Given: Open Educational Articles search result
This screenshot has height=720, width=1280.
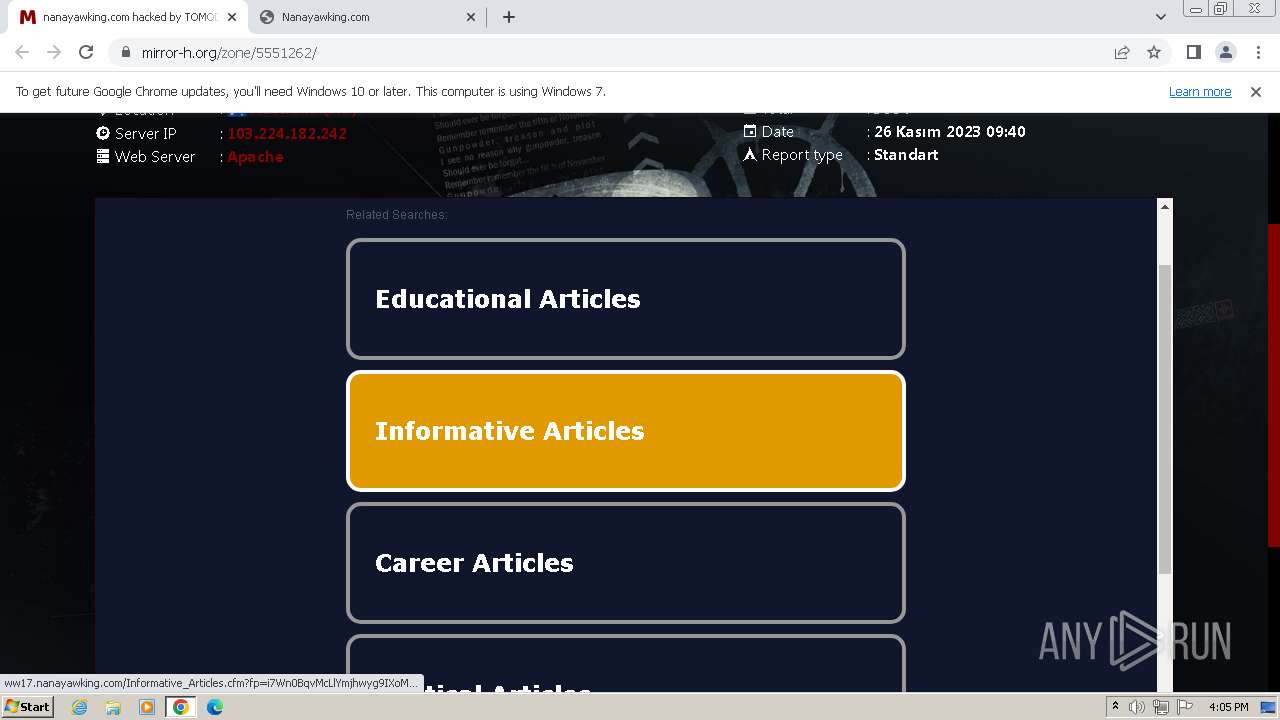Looking at the screenshot, I should [626, 299].
